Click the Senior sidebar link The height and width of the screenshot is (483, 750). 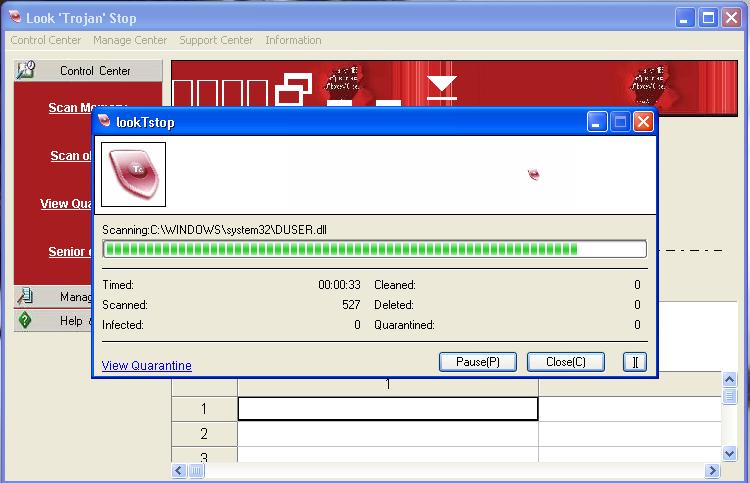point(70,252)
